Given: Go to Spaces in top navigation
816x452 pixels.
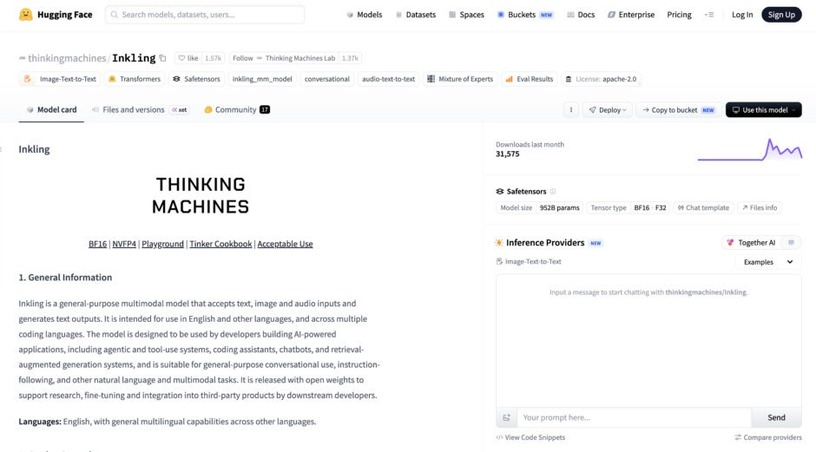Looking at the screenshot, I should click(x=467, y=15).
